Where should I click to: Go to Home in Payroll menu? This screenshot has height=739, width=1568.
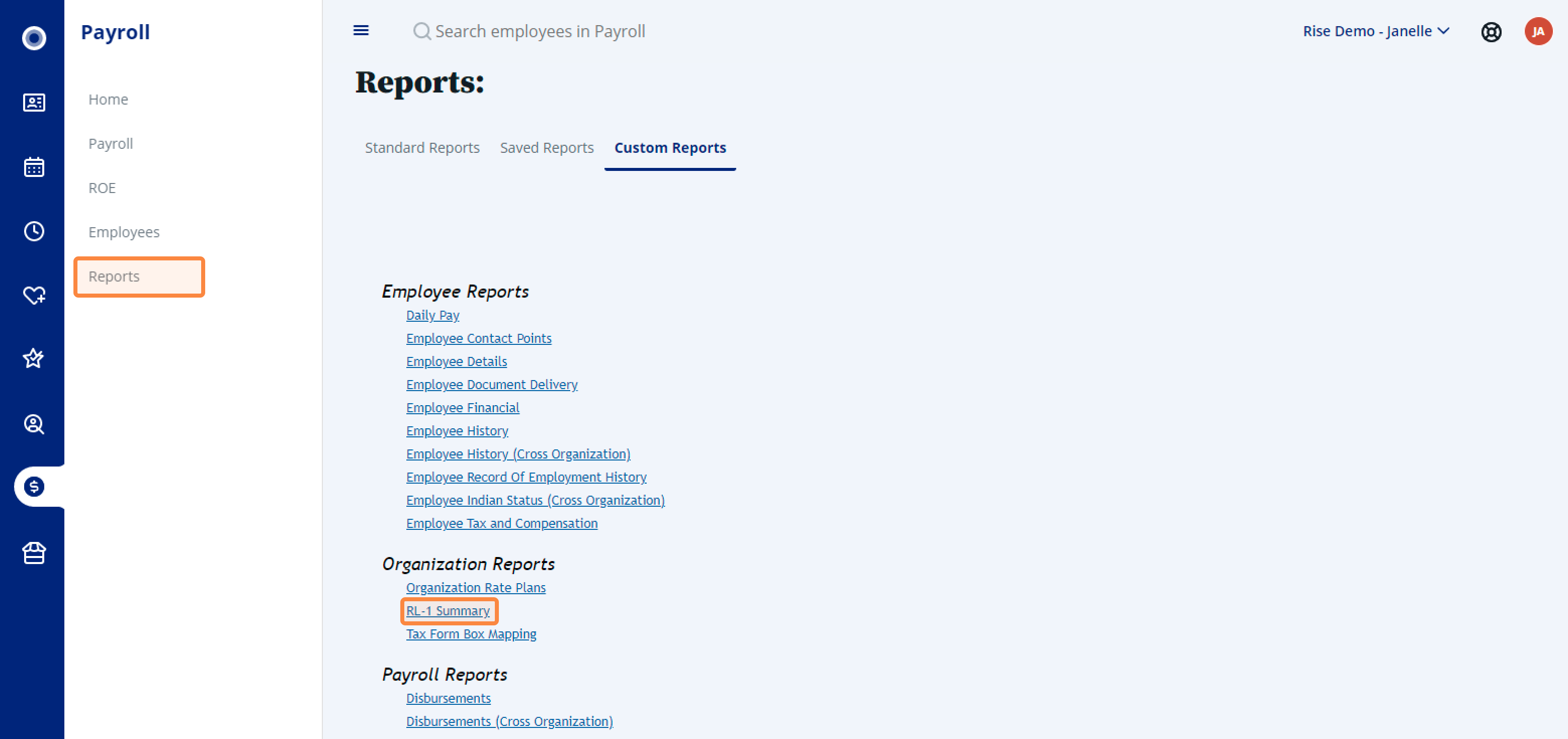(x=108, y=99)
